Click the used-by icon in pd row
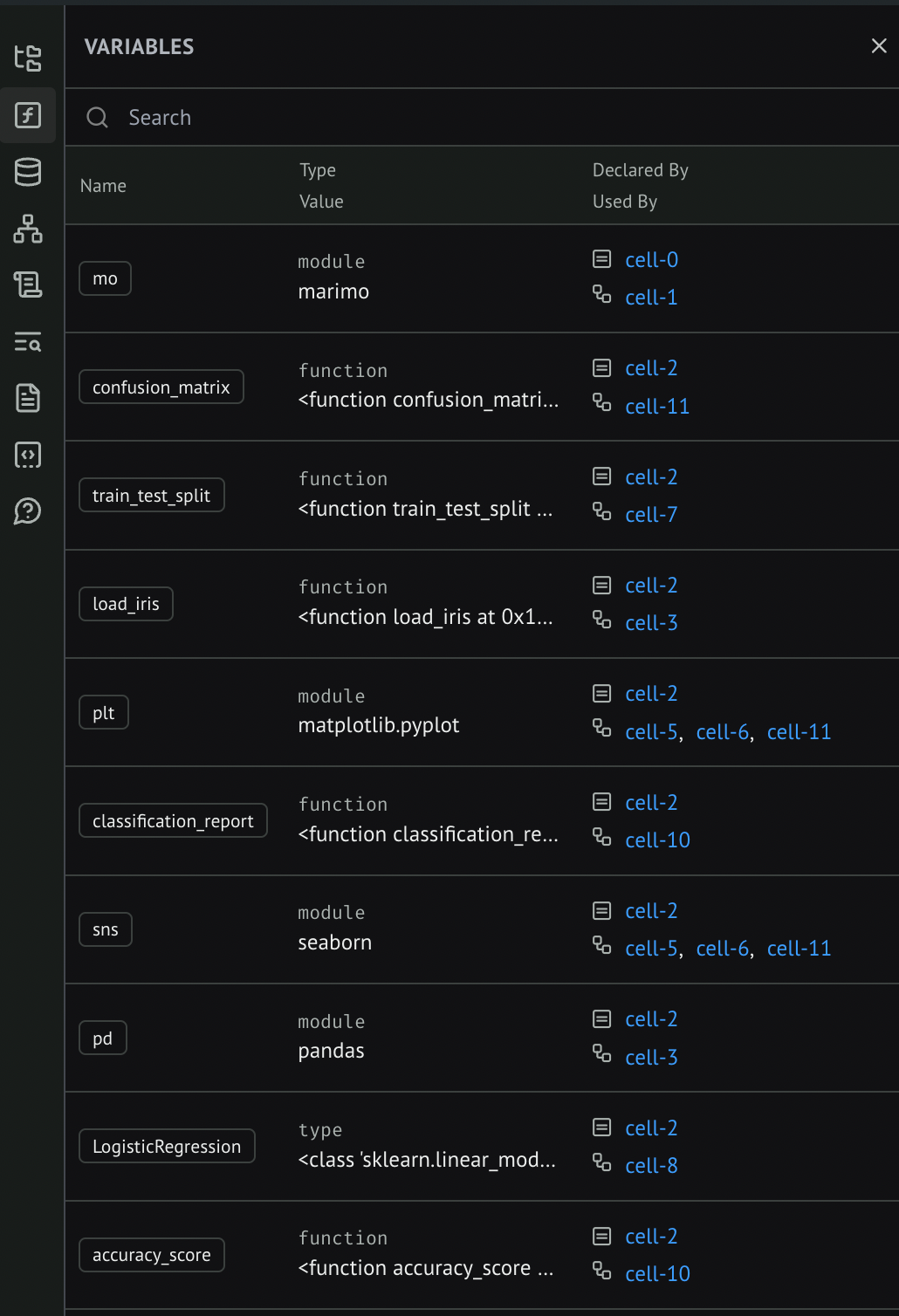This screenshot has height=1316, width=899. pyautogui.click(x=602, y=1053)
